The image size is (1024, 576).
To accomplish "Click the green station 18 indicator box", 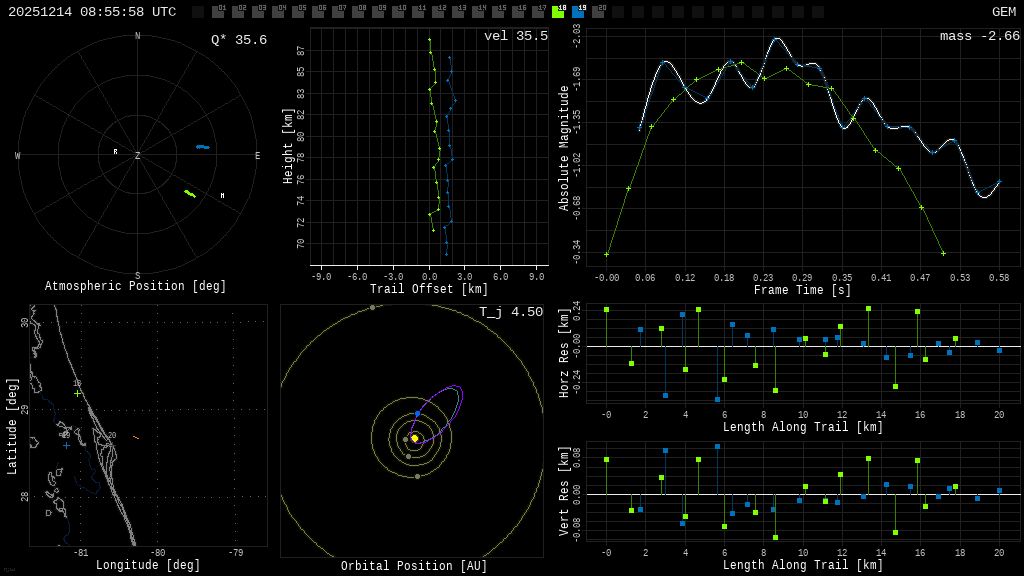I will [x=558, y=12].
